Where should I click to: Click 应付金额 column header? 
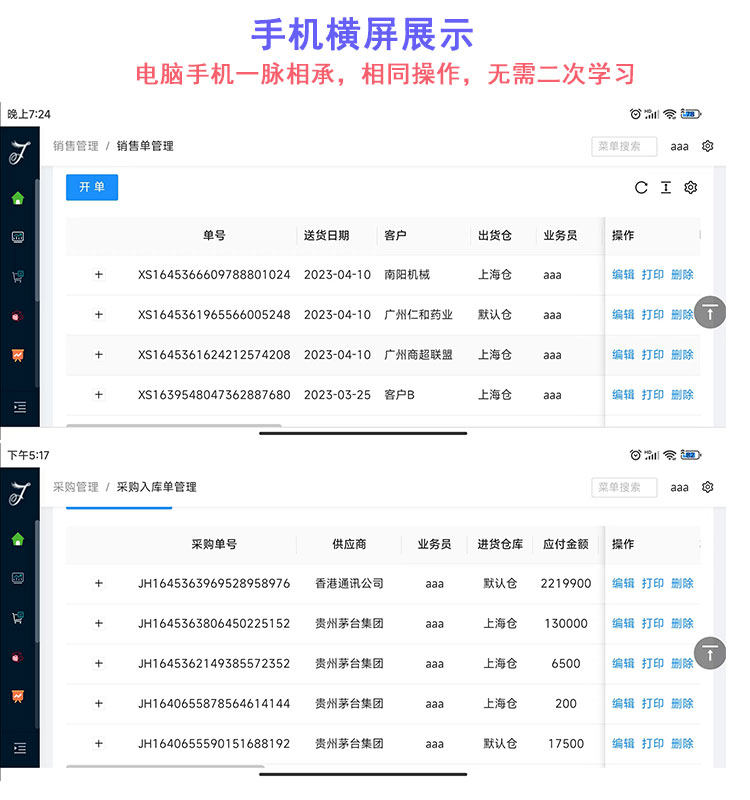coord(566,544)
